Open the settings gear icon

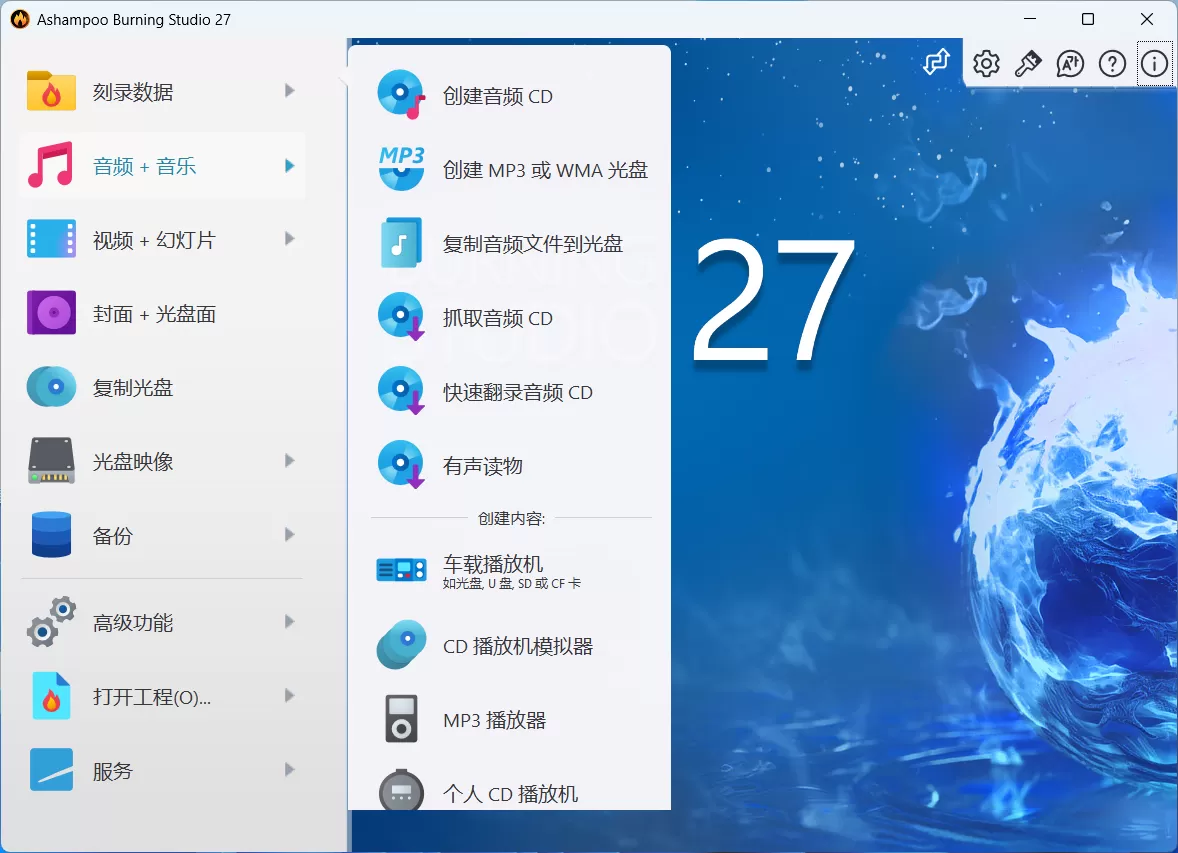[x=985, y=63]
